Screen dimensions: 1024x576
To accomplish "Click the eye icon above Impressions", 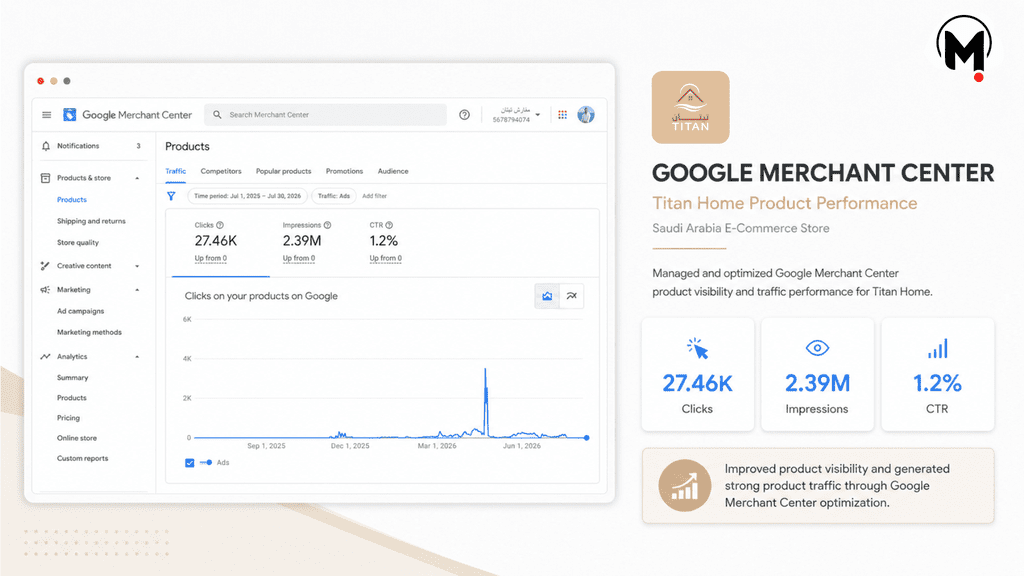I will (817, 348).
